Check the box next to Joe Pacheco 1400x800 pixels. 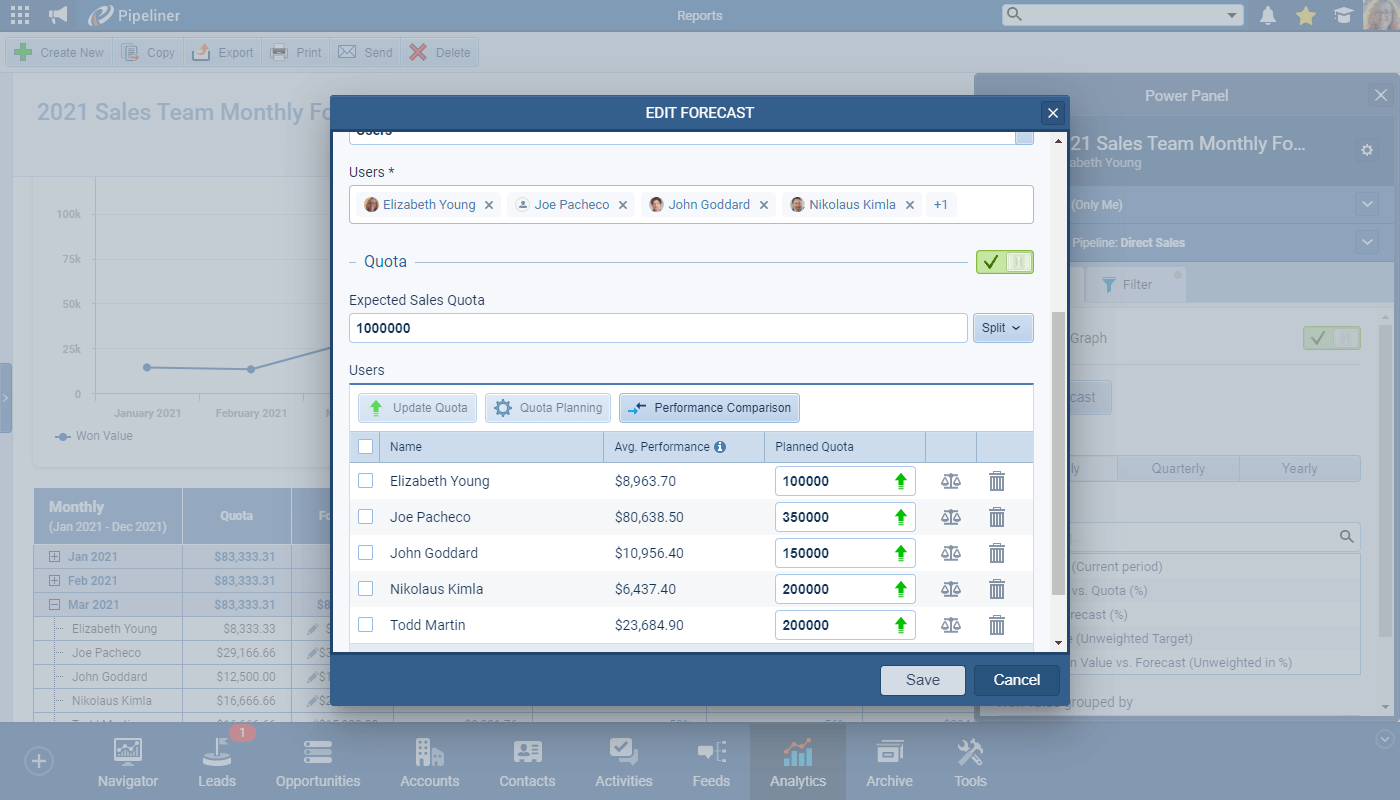click(366, 517)
